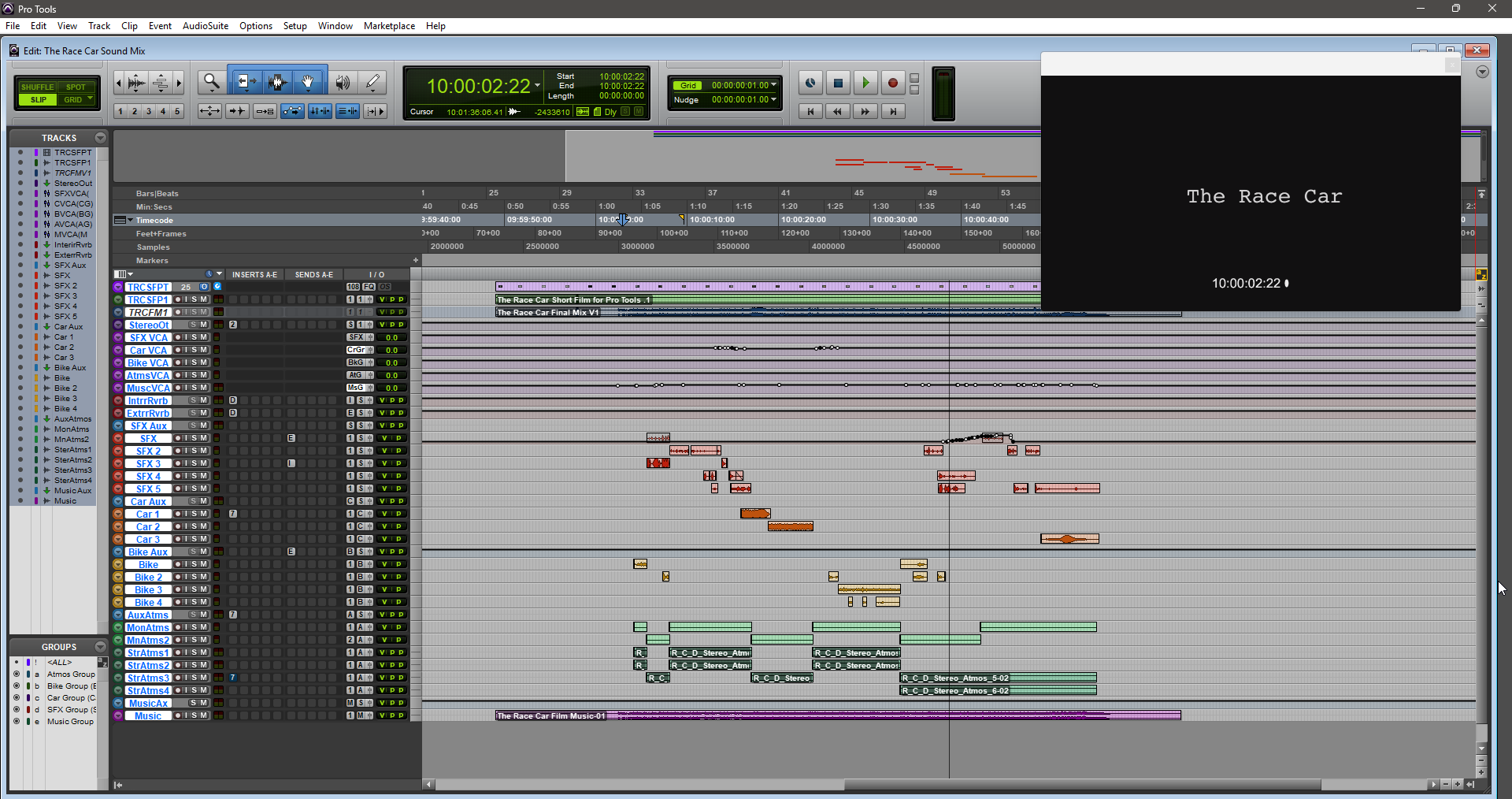Open main counter format dropdown arrow
Viewport: 1512px width, 799px height.
537,86
